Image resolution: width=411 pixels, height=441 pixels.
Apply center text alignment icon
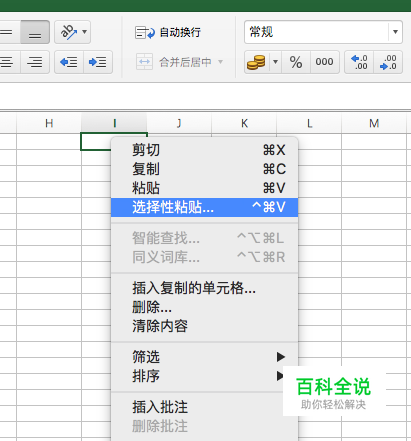point(8,62)
